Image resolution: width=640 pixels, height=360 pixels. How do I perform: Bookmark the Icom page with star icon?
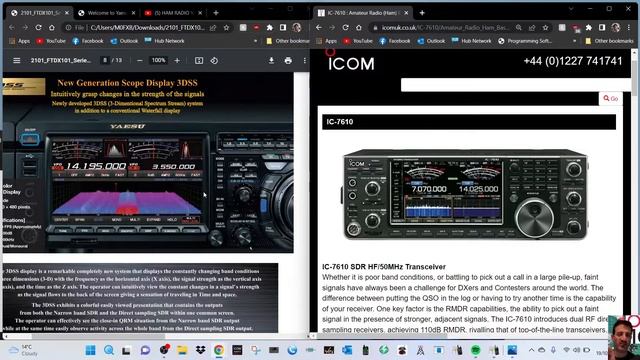tap(545, 27)
